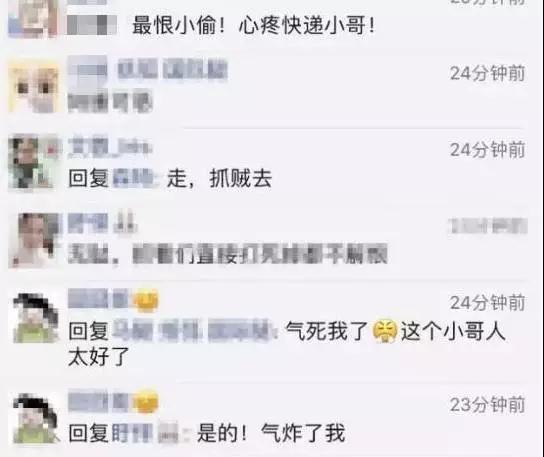Viewport: 544px width, 457px height.
Task: Tap username above "走,抓贼去" reply
Action: pos(110,146)
